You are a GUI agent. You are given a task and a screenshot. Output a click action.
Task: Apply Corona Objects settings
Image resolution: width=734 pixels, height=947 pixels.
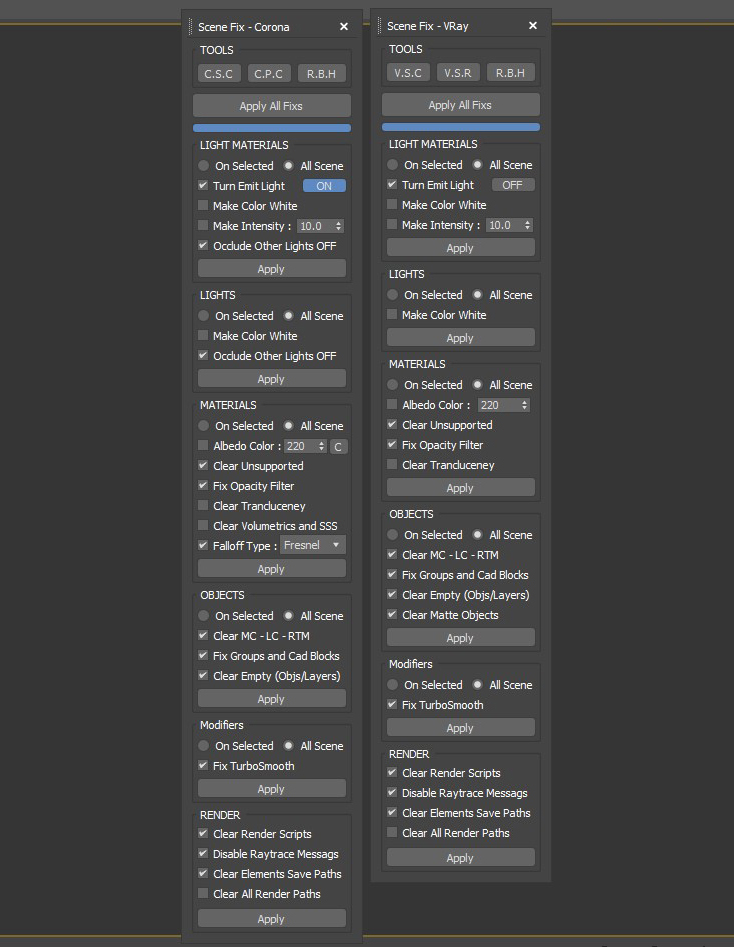click(x=271, y=699)
